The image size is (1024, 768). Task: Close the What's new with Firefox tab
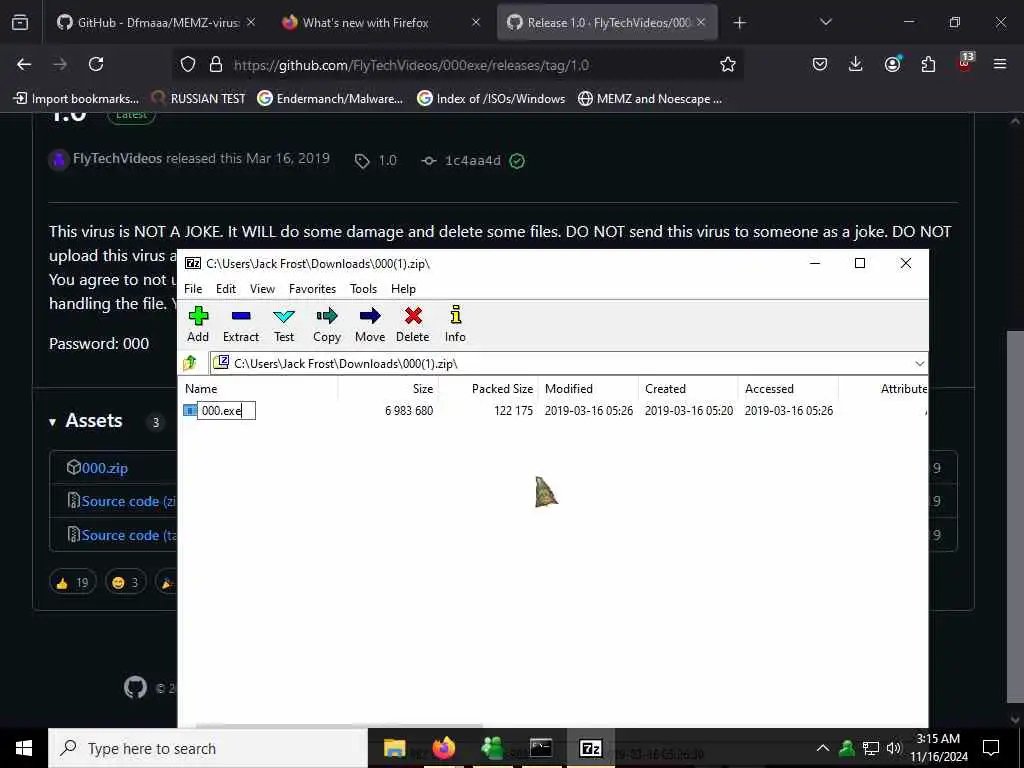[476, 22]
